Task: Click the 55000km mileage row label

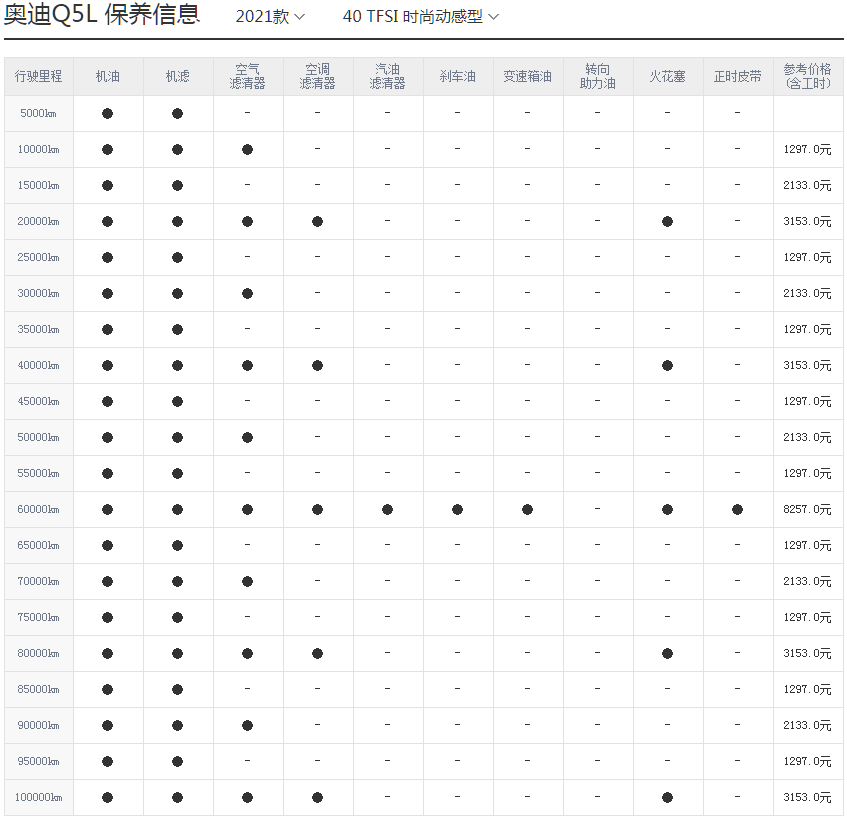Action: (38, 474)
